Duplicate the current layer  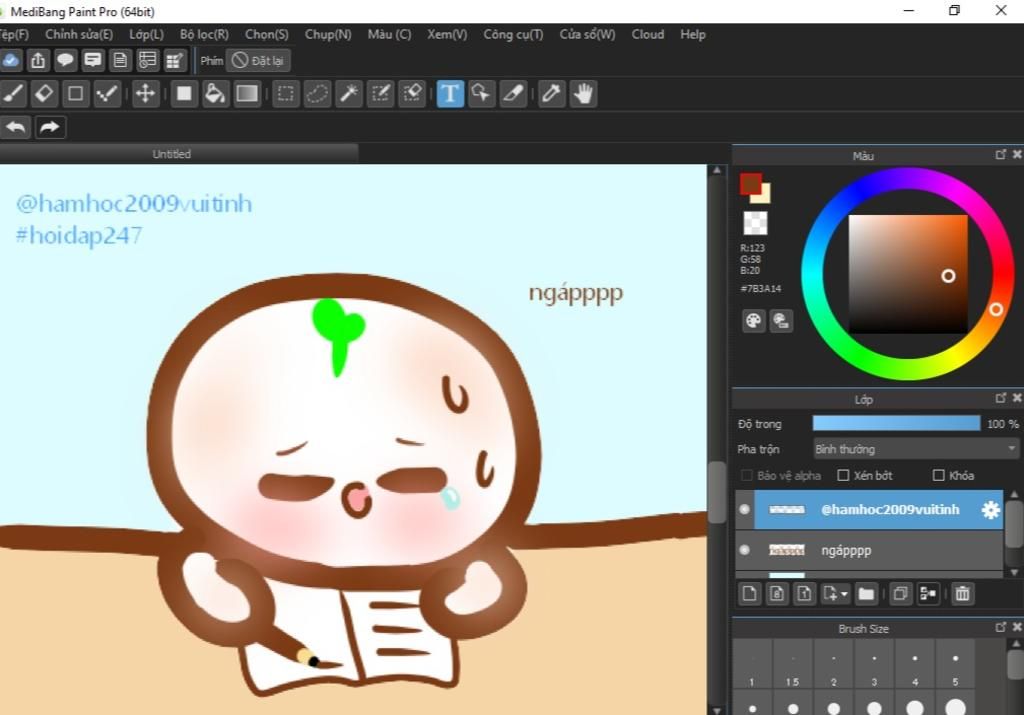(x=900, y=594)
